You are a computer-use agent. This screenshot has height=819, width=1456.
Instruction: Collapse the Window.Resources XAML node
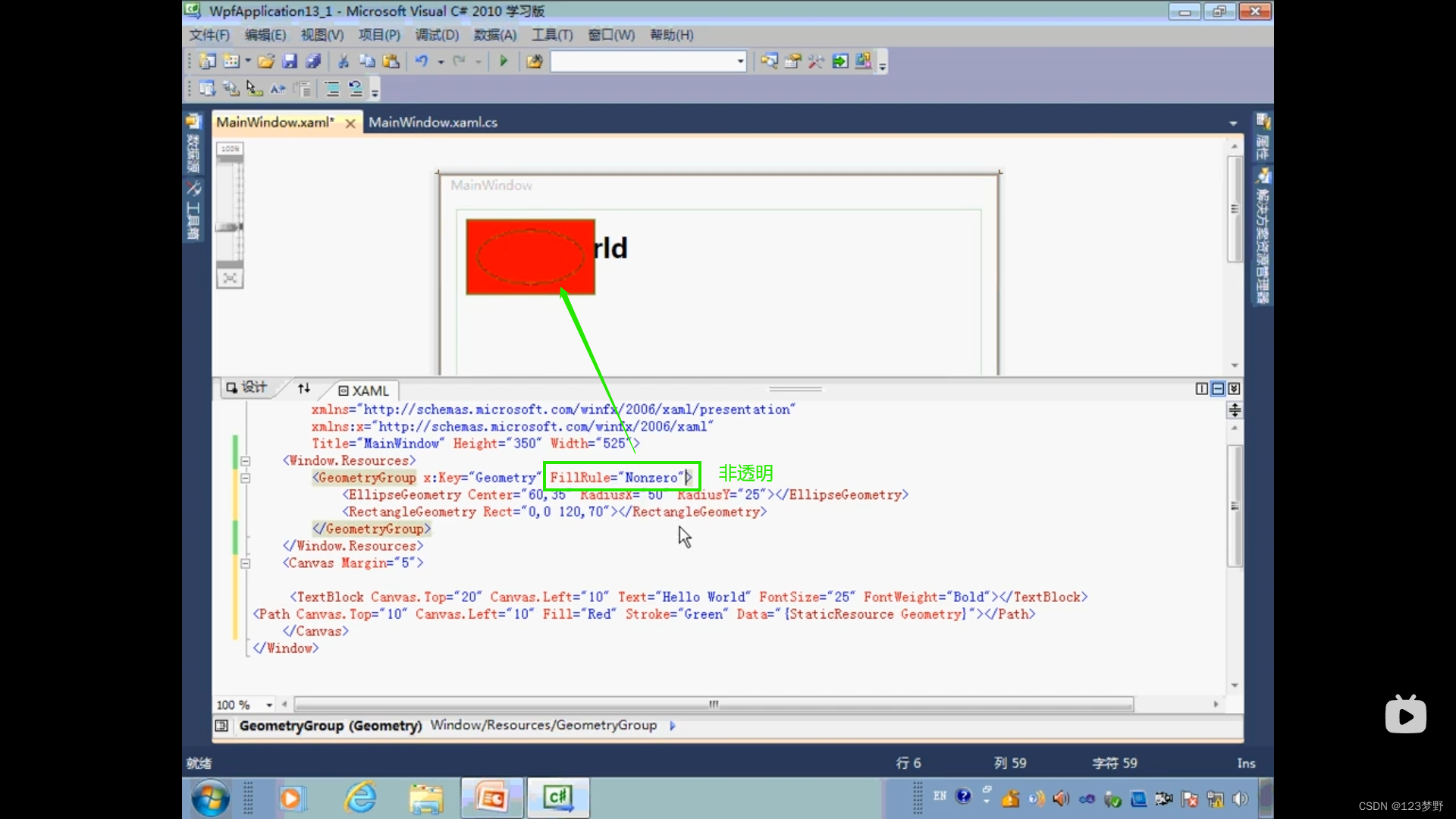[x=245, y=461]
